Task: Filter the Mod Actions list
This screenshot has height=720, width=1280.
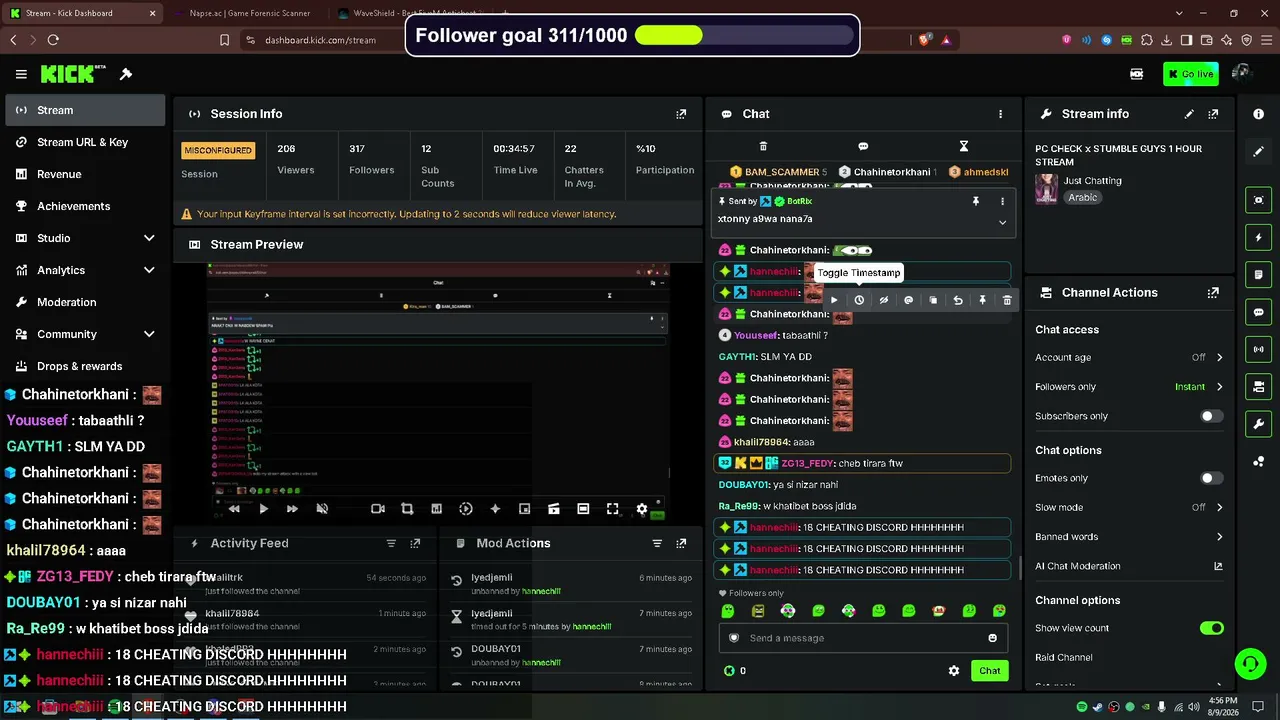Action: coord(657,543)
